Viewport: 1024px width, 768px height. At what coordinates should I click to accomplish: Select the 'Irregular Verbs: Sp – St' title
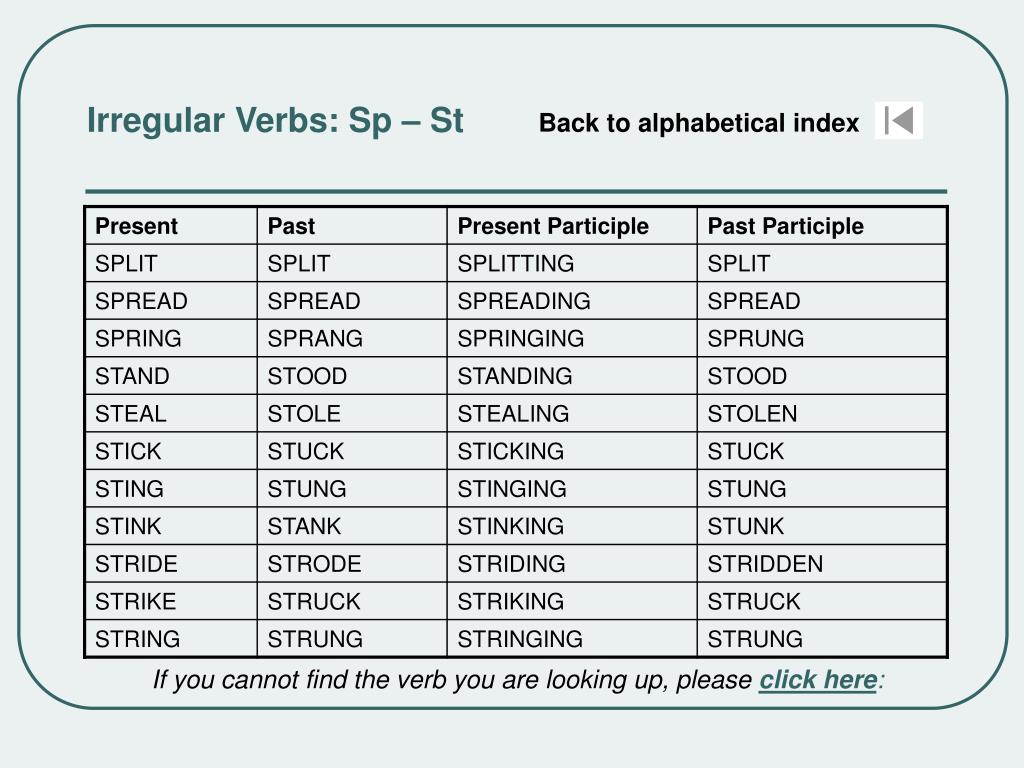point(275,120)
